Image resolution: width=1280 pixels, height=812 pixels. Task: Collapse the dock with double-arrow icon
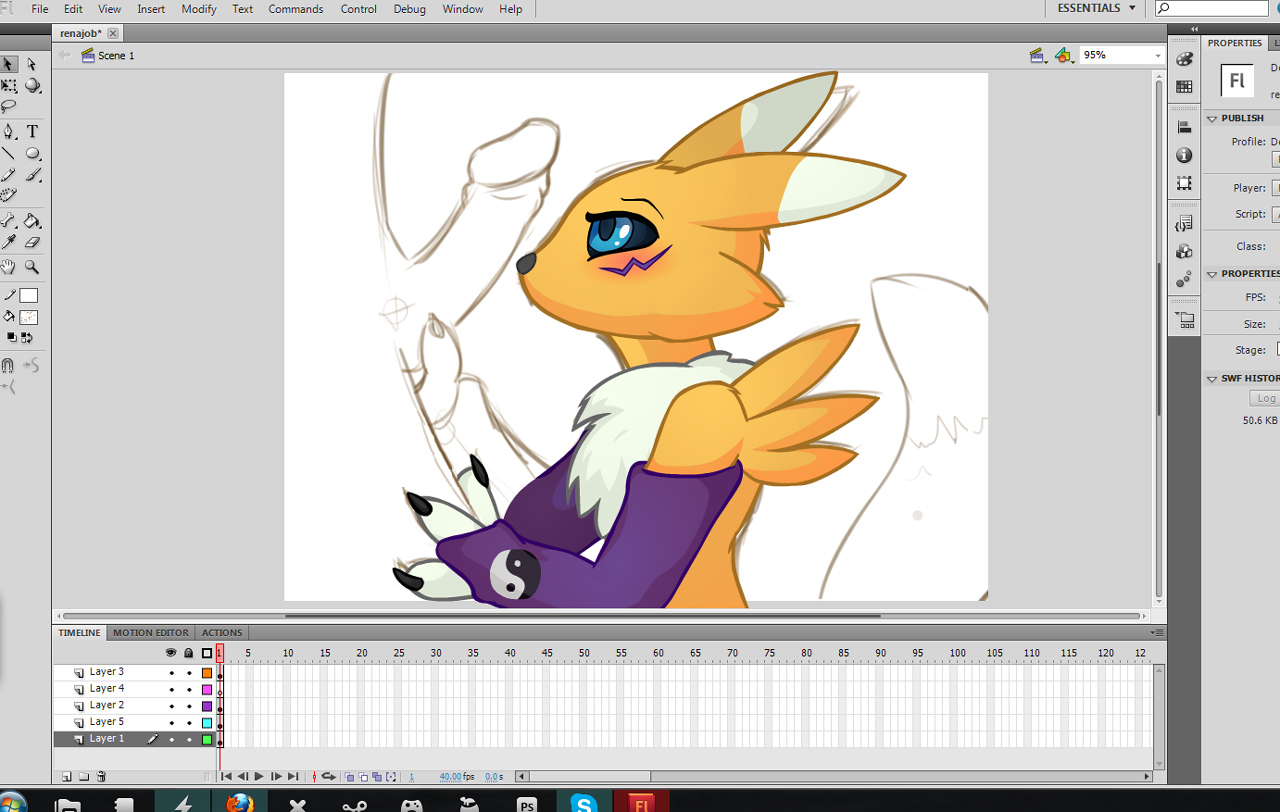pyautogui.click(x=1195, y=29)
